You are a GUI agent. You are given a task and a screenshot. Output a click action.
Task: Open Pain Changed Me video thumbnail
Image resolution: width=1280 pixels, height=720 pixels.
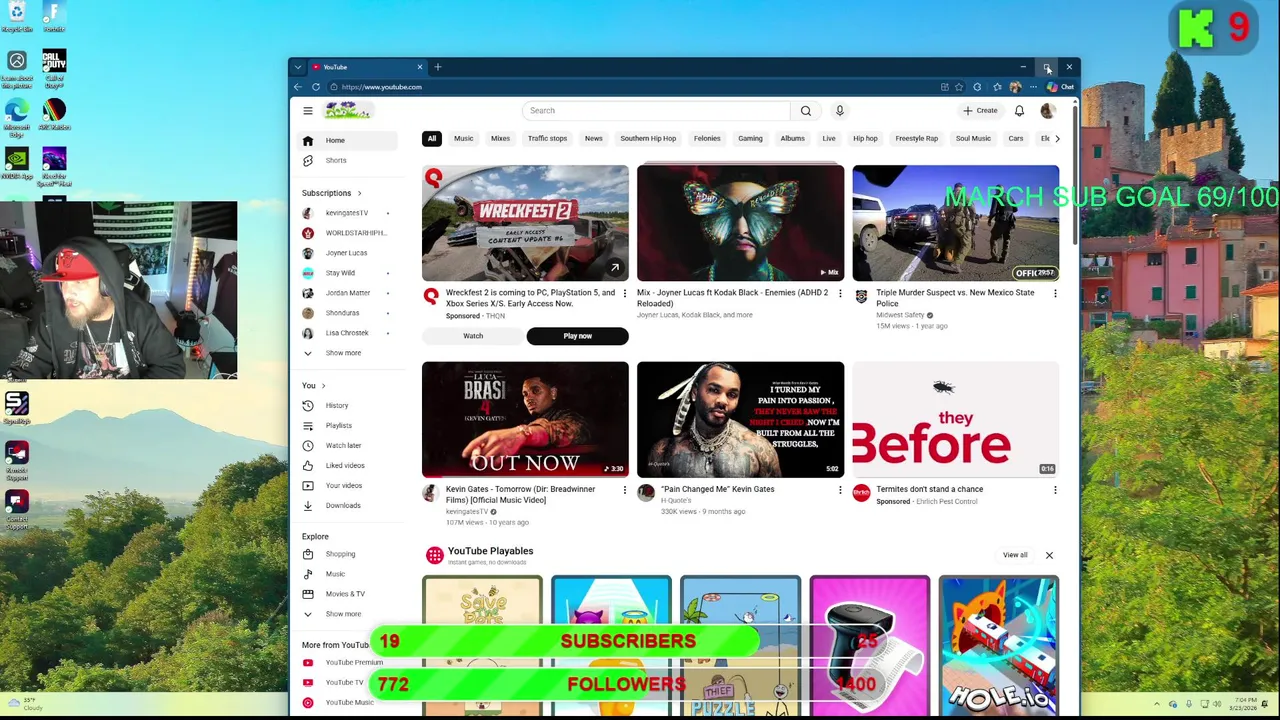[x=740, y=420]
